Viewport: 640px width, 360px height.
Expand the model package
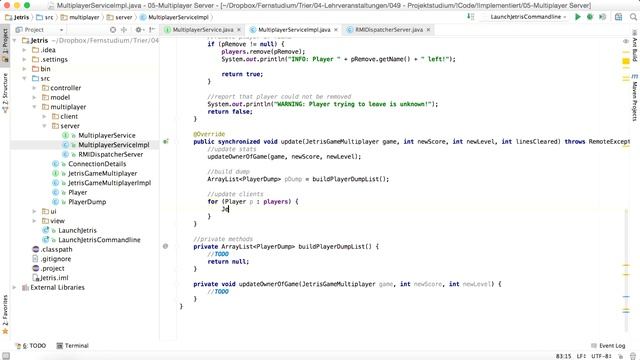coord(35,97)
